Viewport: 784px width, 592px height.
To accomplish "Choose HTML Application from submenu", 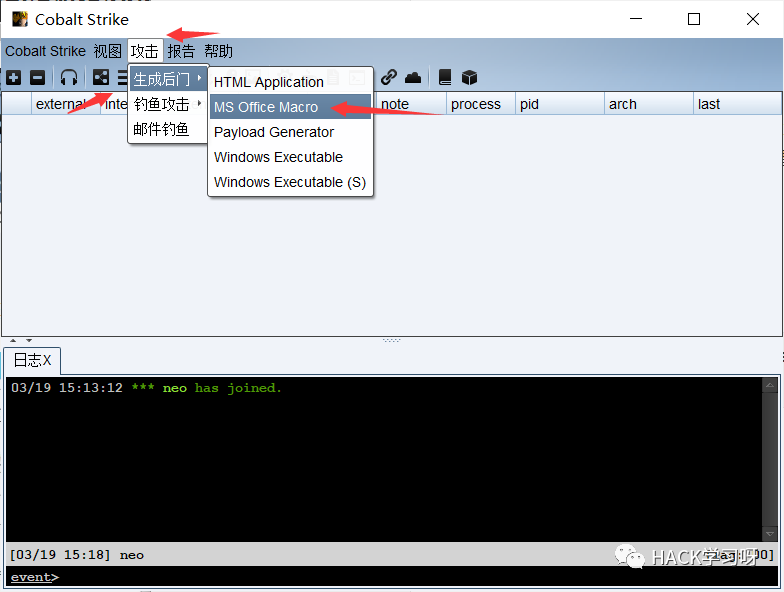I will (290, 82).
